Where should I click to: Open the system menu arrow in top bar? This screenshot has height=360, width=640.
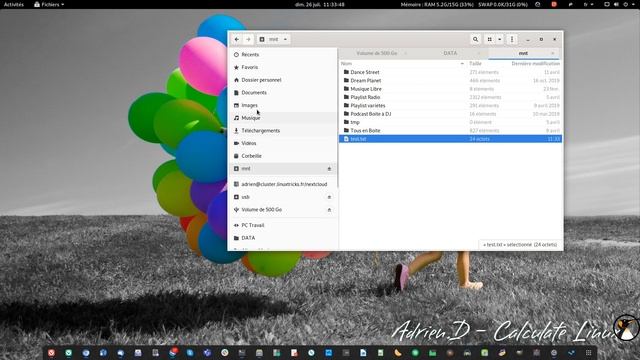click(634, 4)
